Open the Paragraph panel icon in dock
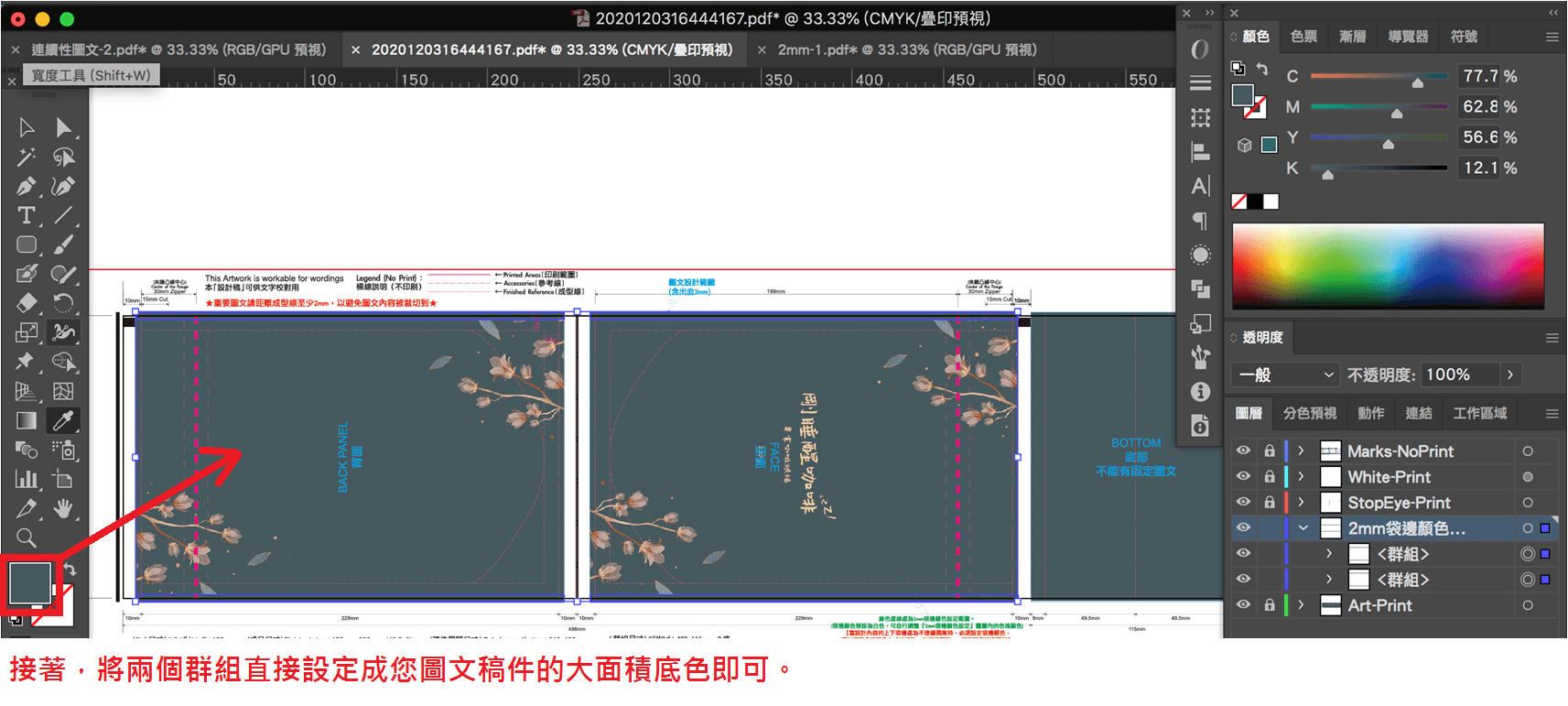The width and height of the screenshot is (1568, 706). [1200, 221]
